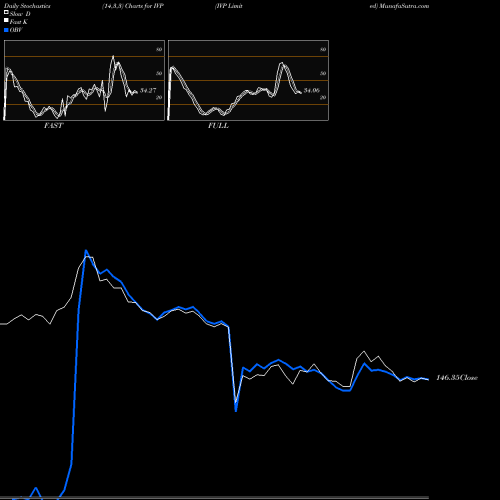Click the Slow D legend color box
The width and height of the screenshot is (500, 500).
pyautogui.click(x=6, y=12)
